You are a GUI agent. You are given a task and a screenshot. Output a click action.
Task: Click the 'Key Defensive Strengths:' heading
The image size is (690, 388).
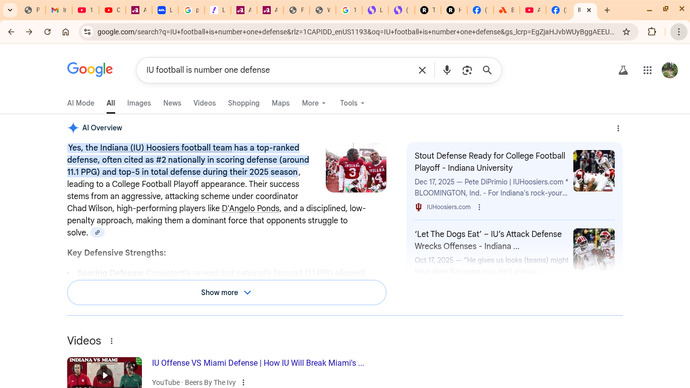click(x=117, y=253)
